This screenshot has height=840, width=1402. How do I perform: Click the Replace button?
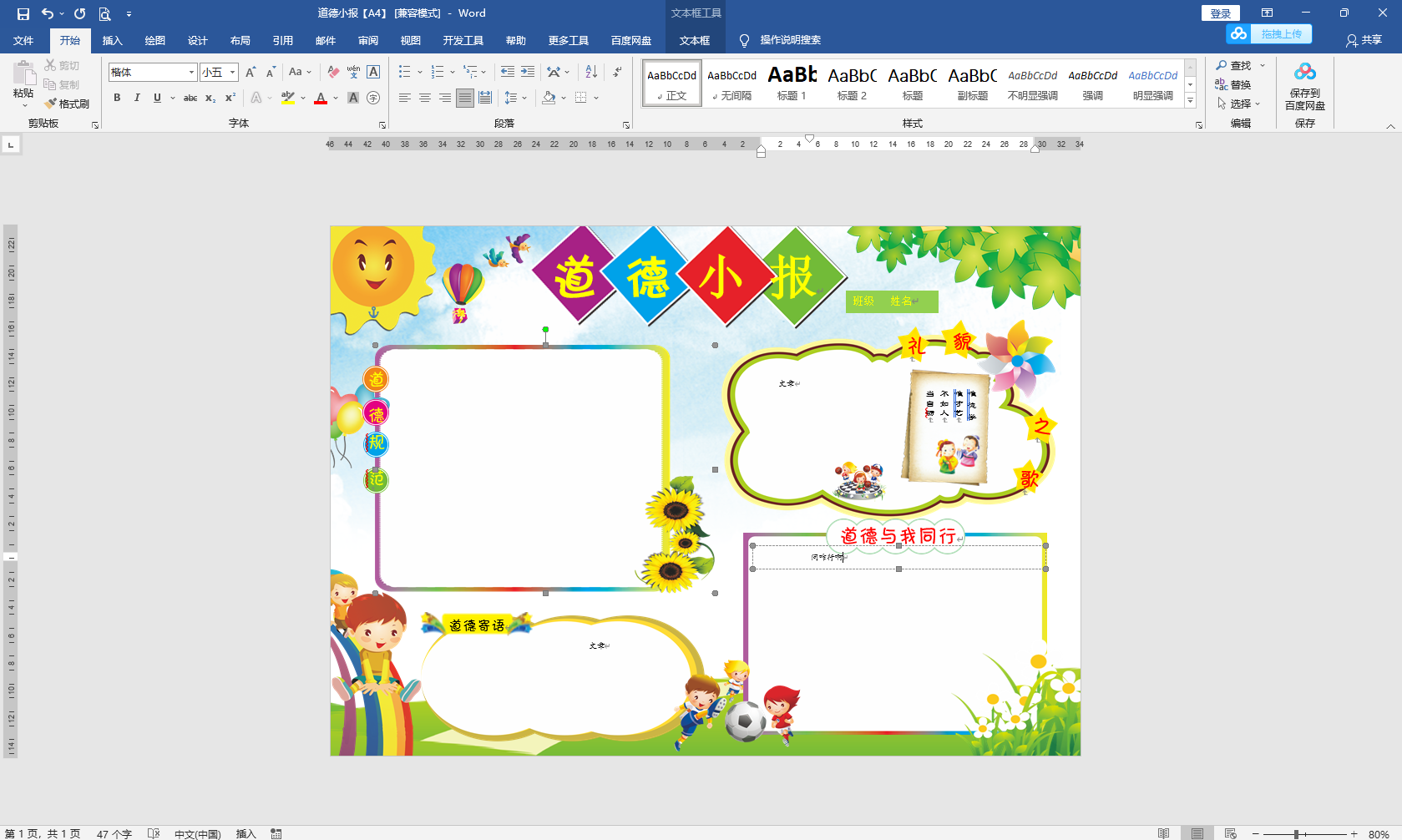point(1233,84)
